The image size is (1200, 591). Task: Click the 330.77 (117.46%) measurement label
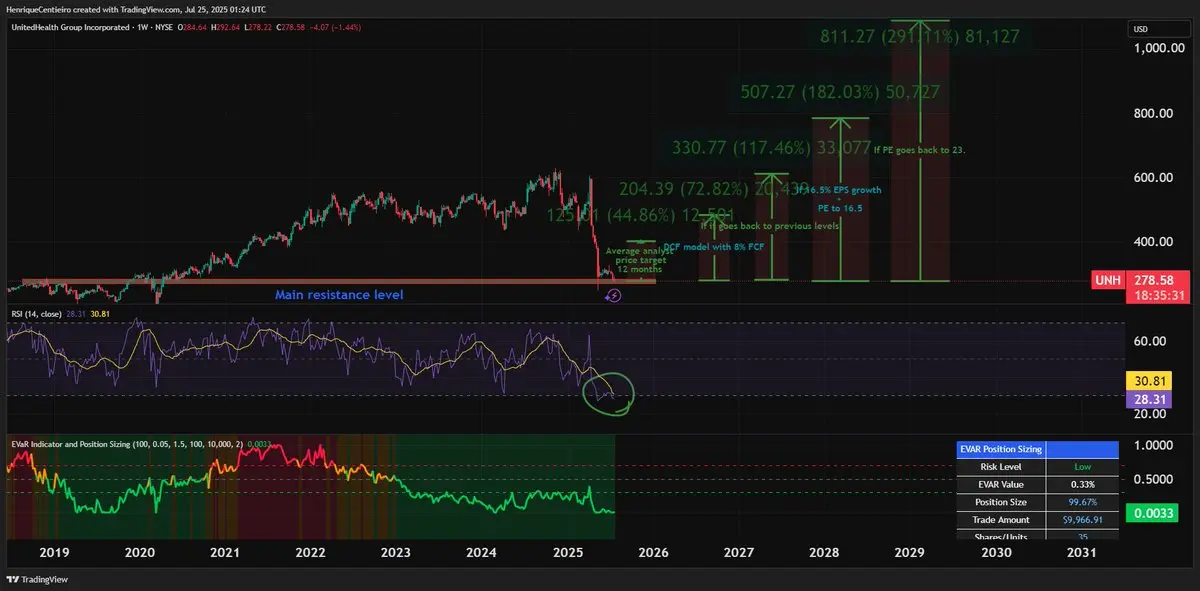pyautogui.click(x=771, y=148)
